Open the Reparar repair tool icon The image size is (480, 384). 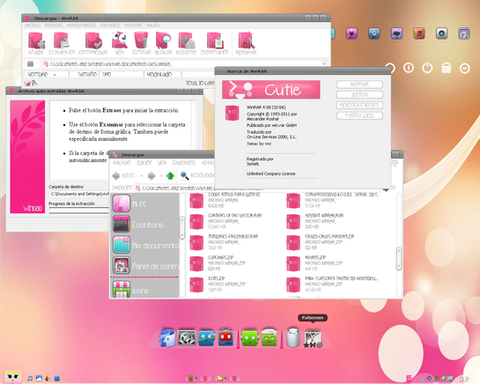(x=246, y=44)
